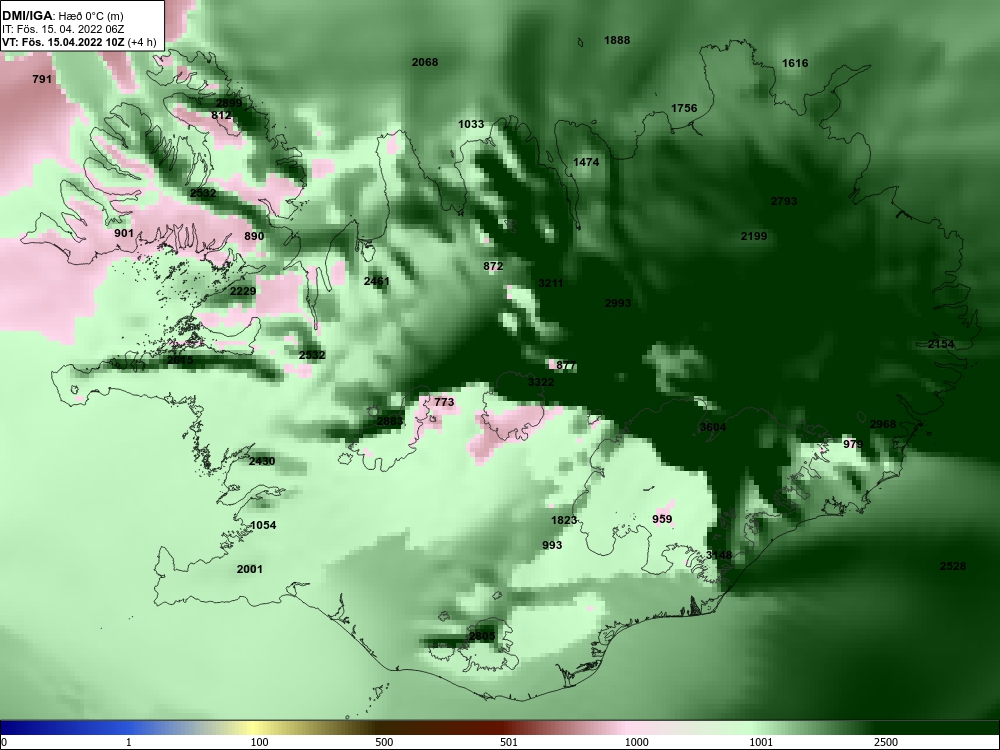This screenshot has height=750, width=1000.
Task: Click the 2805 value label
Action: (x=482, y=636)
